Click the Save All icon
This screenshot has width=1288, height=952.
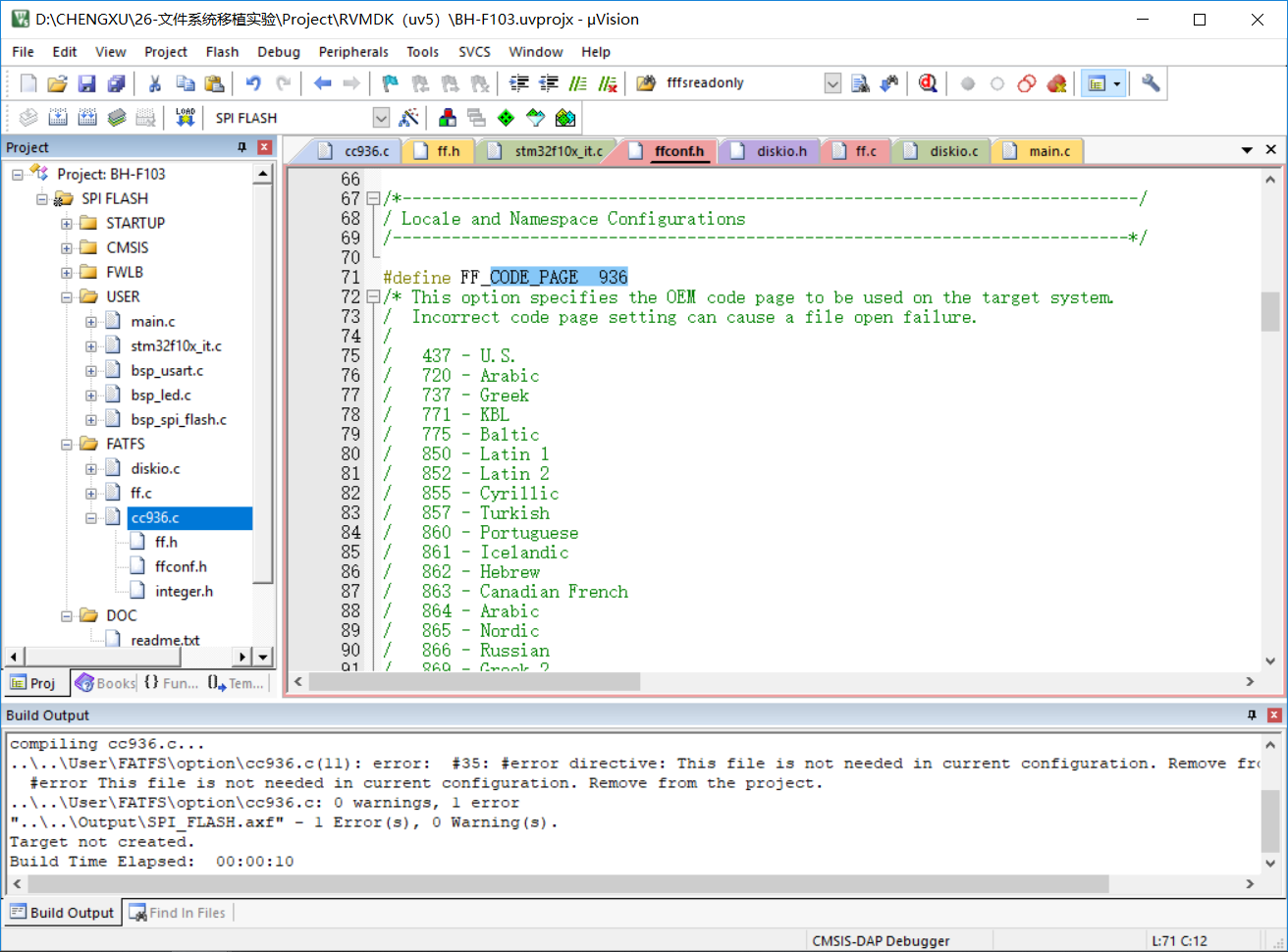tap(116, 83)
